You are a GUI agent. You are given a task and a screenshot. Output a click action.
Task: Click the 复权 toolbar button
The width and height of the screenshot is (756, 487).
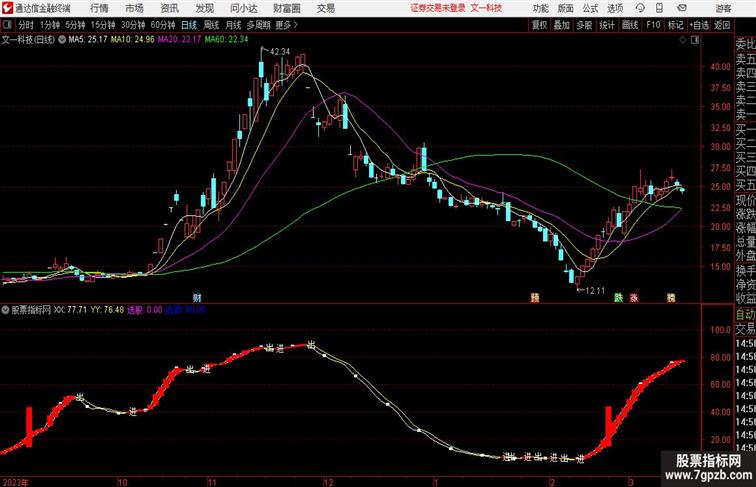click(x=539, y=25)
